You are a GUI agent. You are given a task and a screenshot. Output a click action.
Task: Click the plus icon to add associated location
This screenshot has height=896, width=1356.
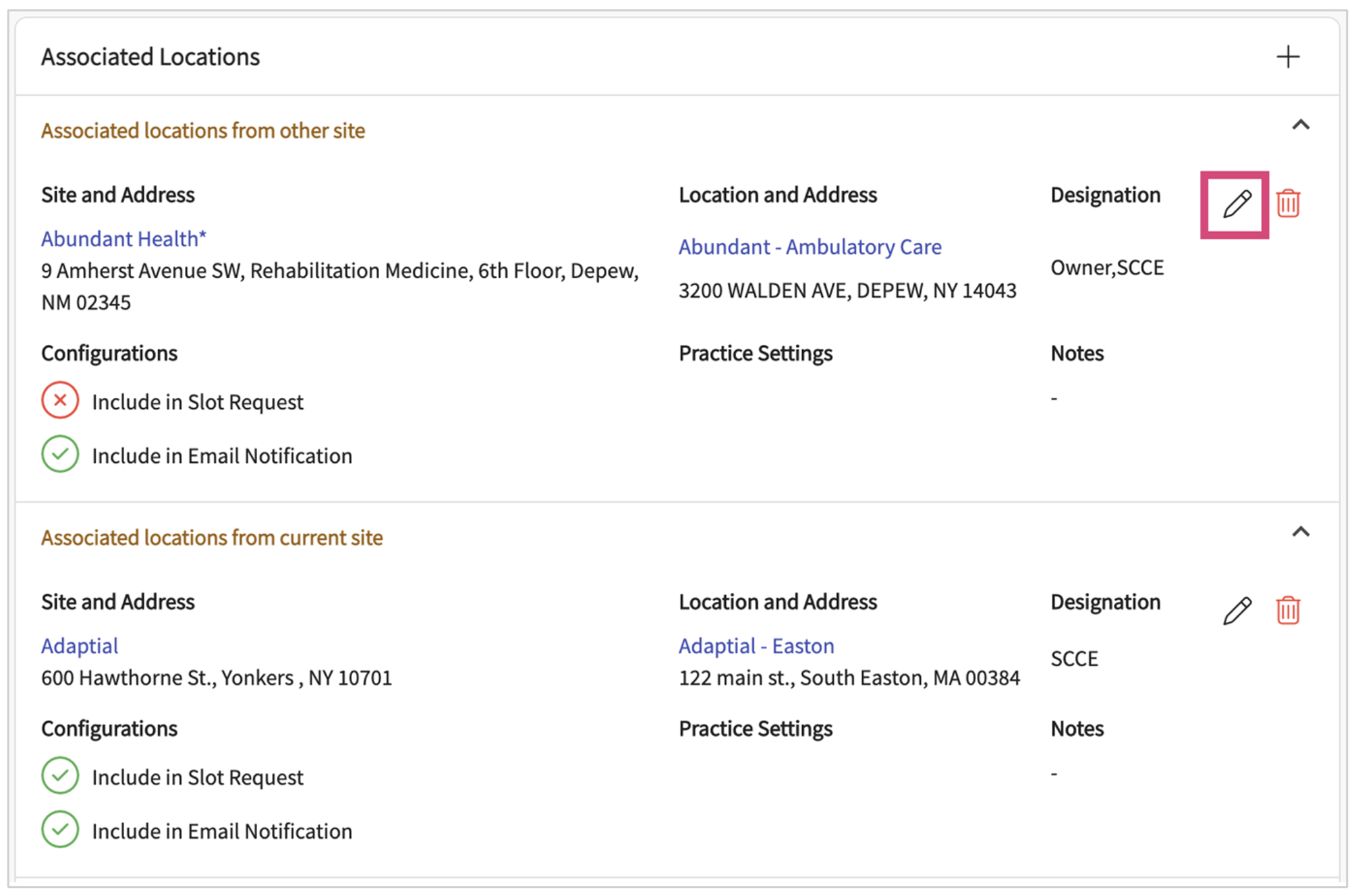tap(1287, 57)
